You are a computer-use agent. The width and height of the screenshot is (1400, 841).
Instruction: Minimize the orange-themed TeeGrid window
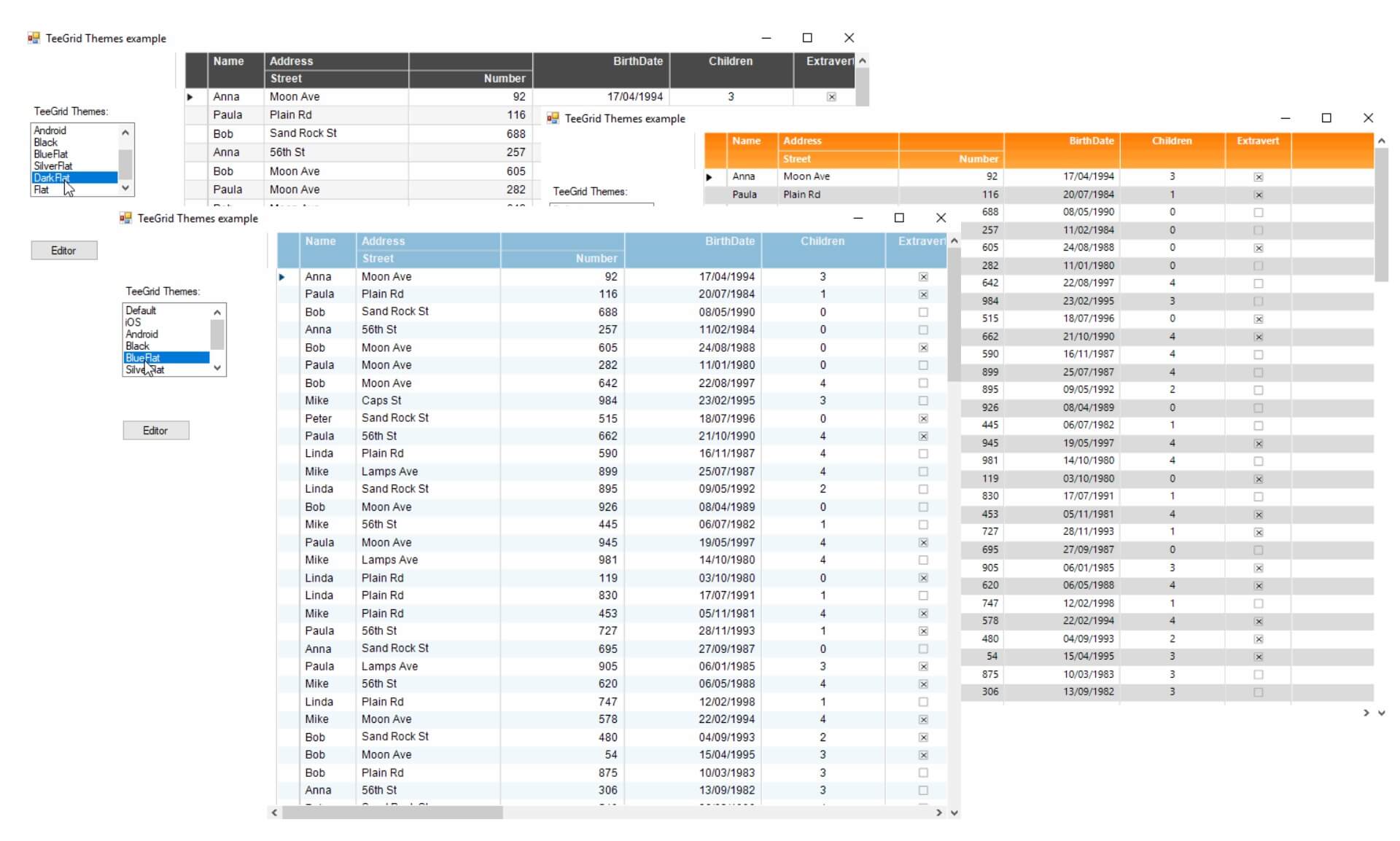[x=1285, y=118]
